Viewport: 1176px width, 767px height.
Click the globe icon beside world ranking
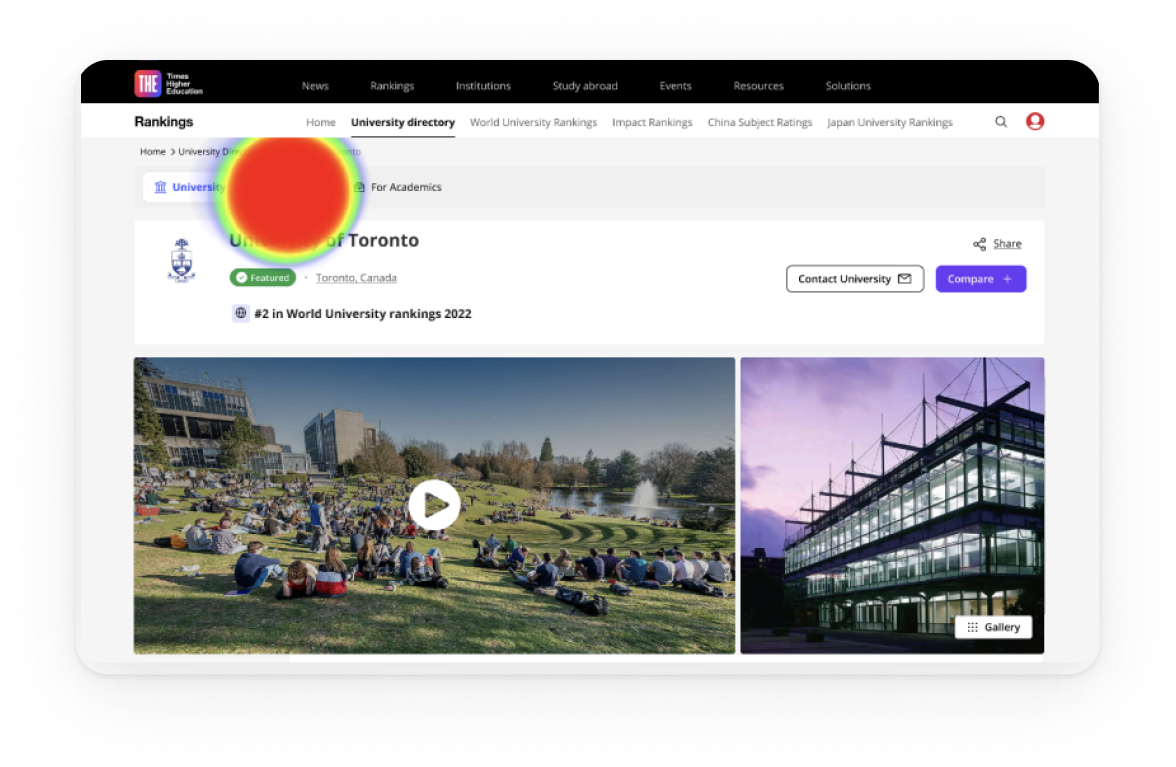[240, 313]
